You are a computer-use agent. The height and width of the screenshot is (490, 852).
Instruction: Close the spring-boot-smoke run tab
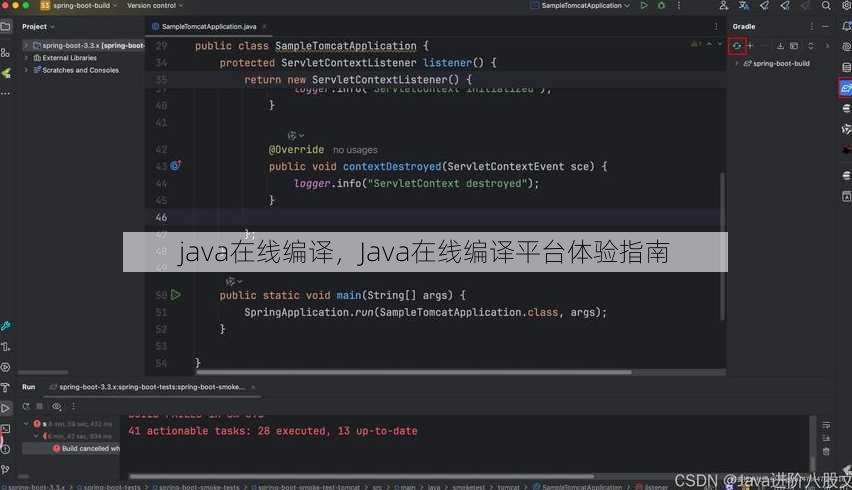253,387
